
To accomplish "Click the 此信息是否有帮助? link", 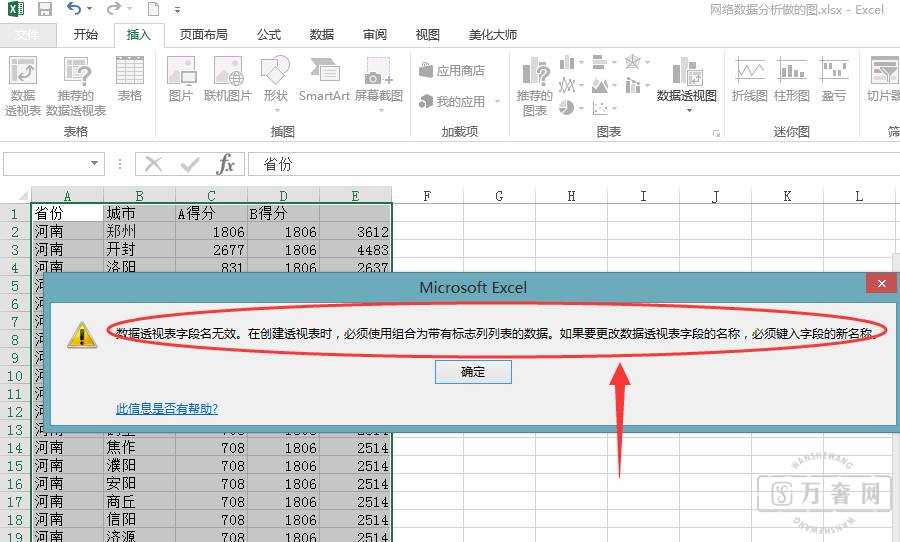I will (x=166, y=409).
